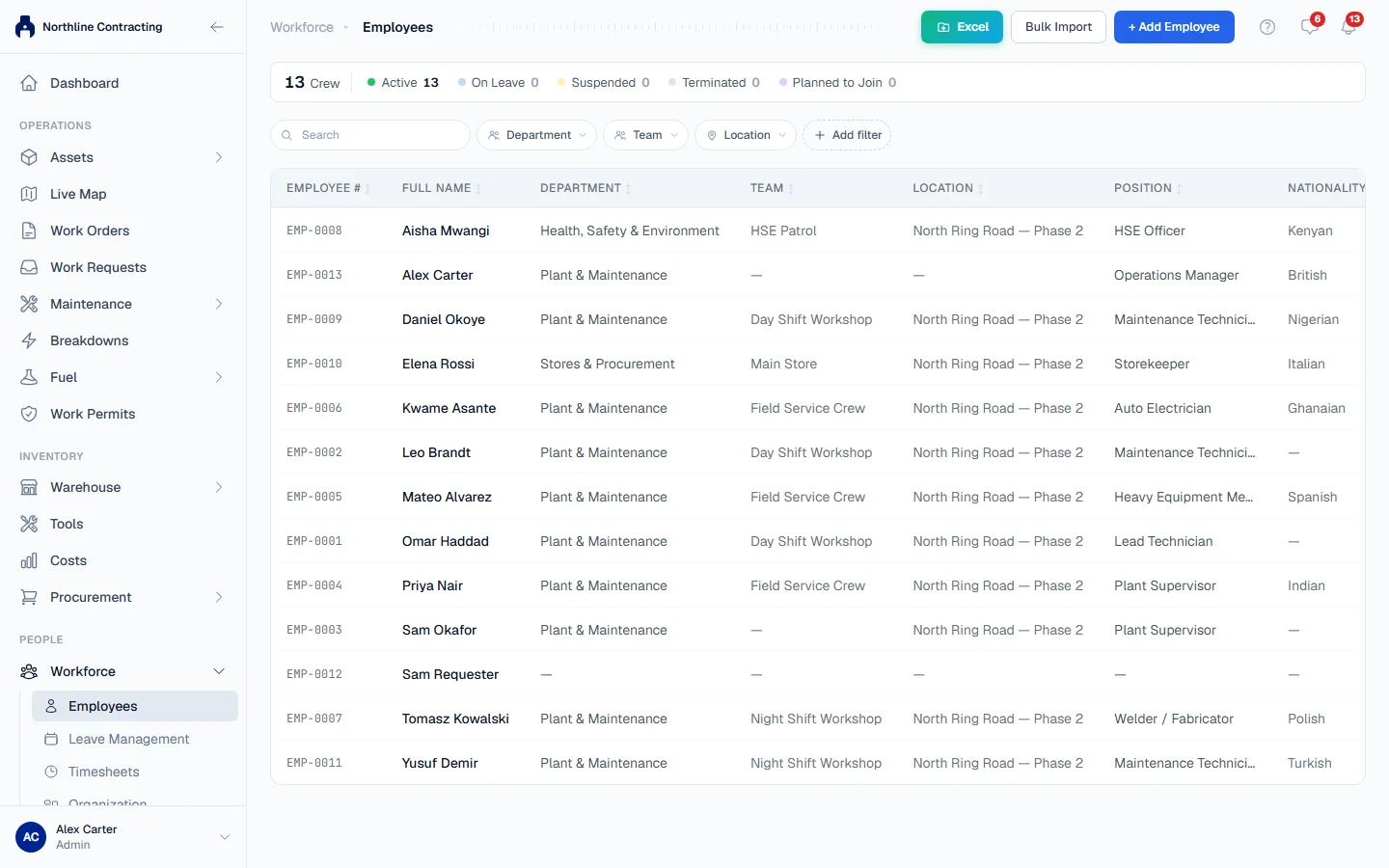The height and width of the screenshot is (868, 1389).
Task: Click the Bulk Import button
Action: coord(1058,27)
